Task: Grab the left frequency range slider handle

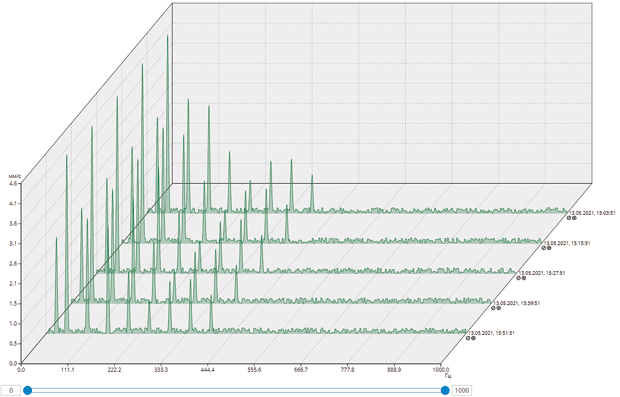Action: (27, 391)
